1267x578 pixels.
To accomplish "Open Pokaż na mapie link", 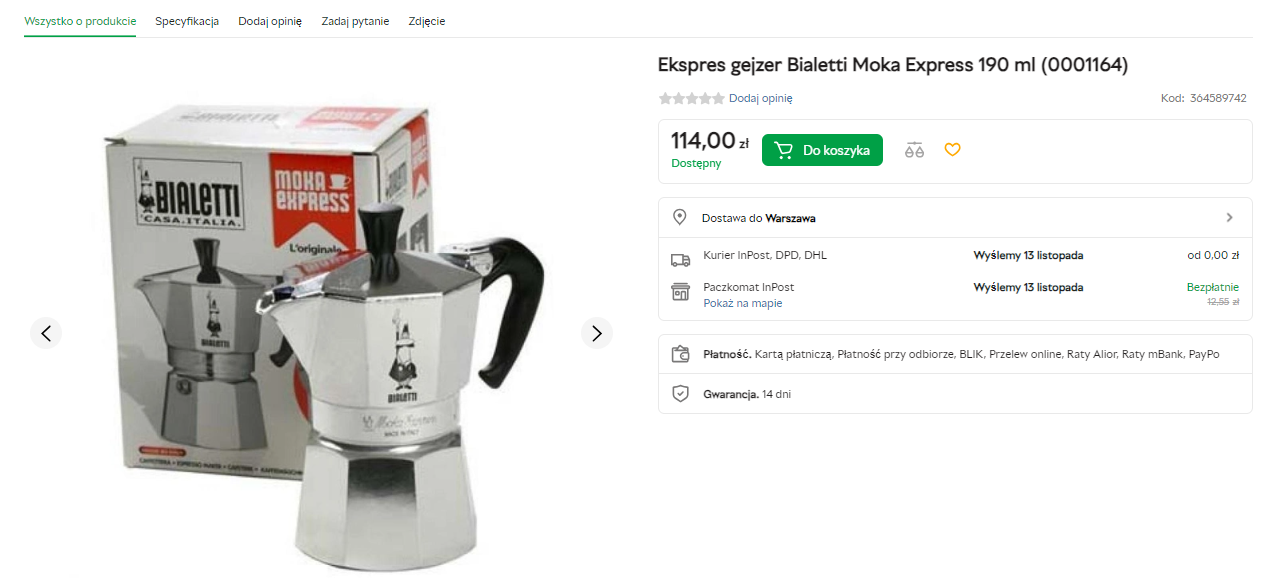I will pos(743,303).
